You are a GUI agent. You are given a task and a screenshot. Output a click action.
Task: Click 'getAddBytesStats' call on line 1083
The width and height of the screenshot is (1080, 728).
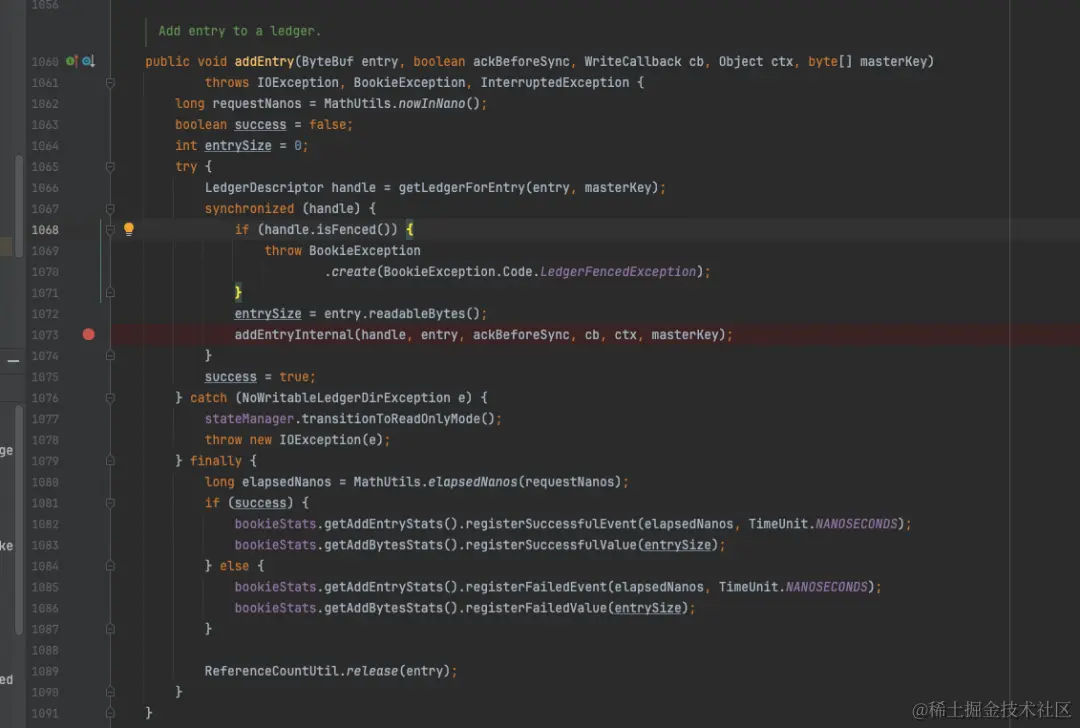coord(383,545)
